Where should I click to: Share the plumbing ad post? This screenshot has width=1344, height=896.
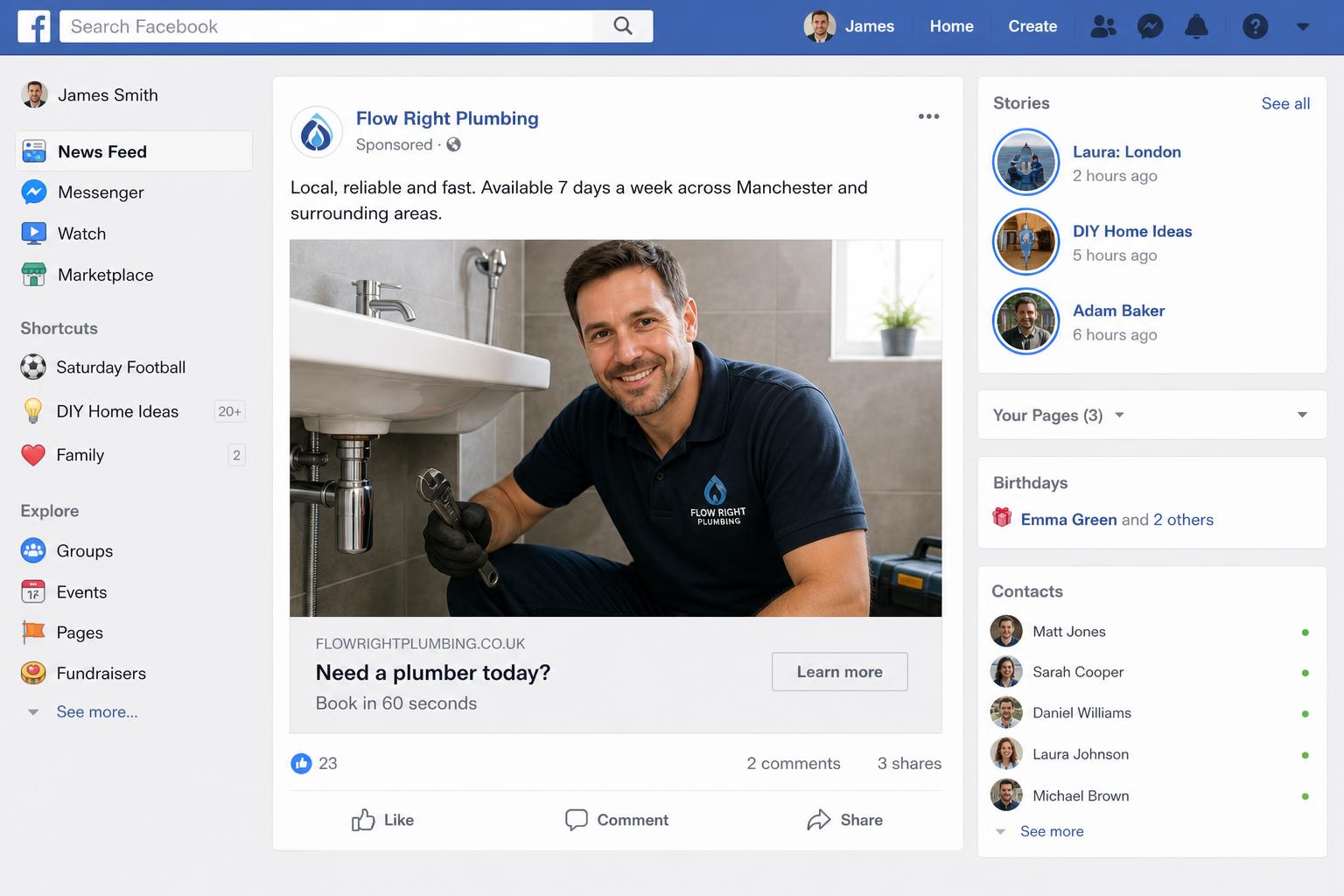tap(844, 820)
